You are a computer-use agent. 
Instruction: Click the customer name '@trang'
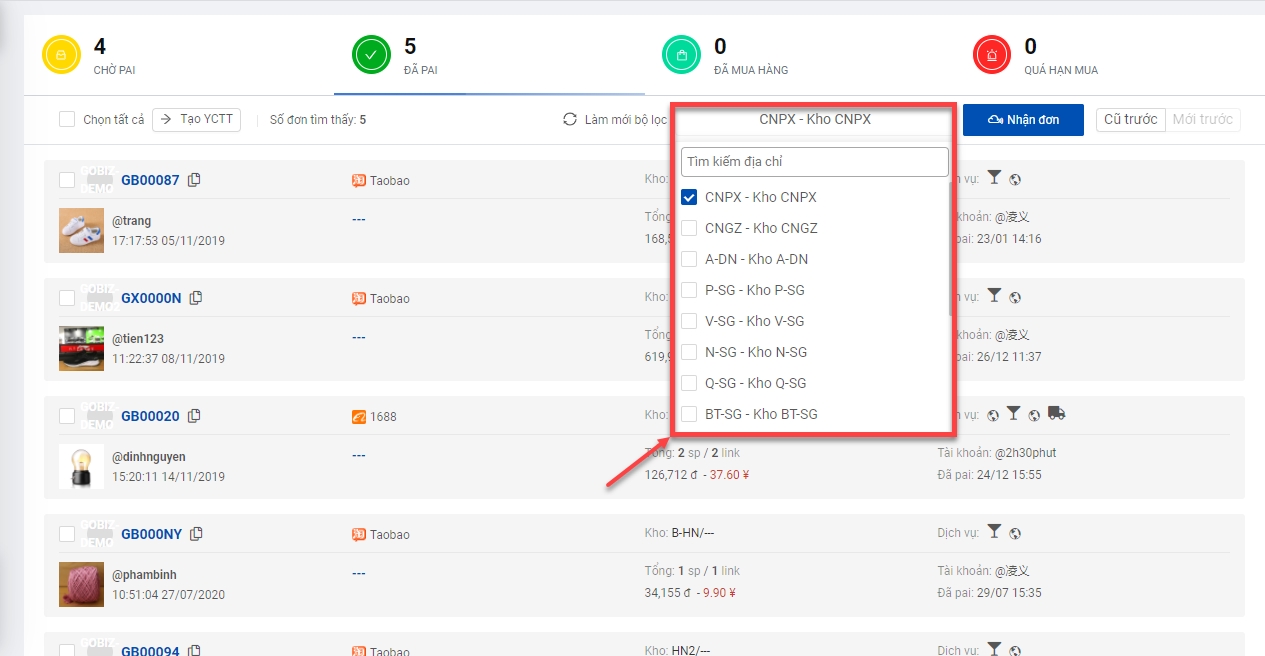click(132, 221)
